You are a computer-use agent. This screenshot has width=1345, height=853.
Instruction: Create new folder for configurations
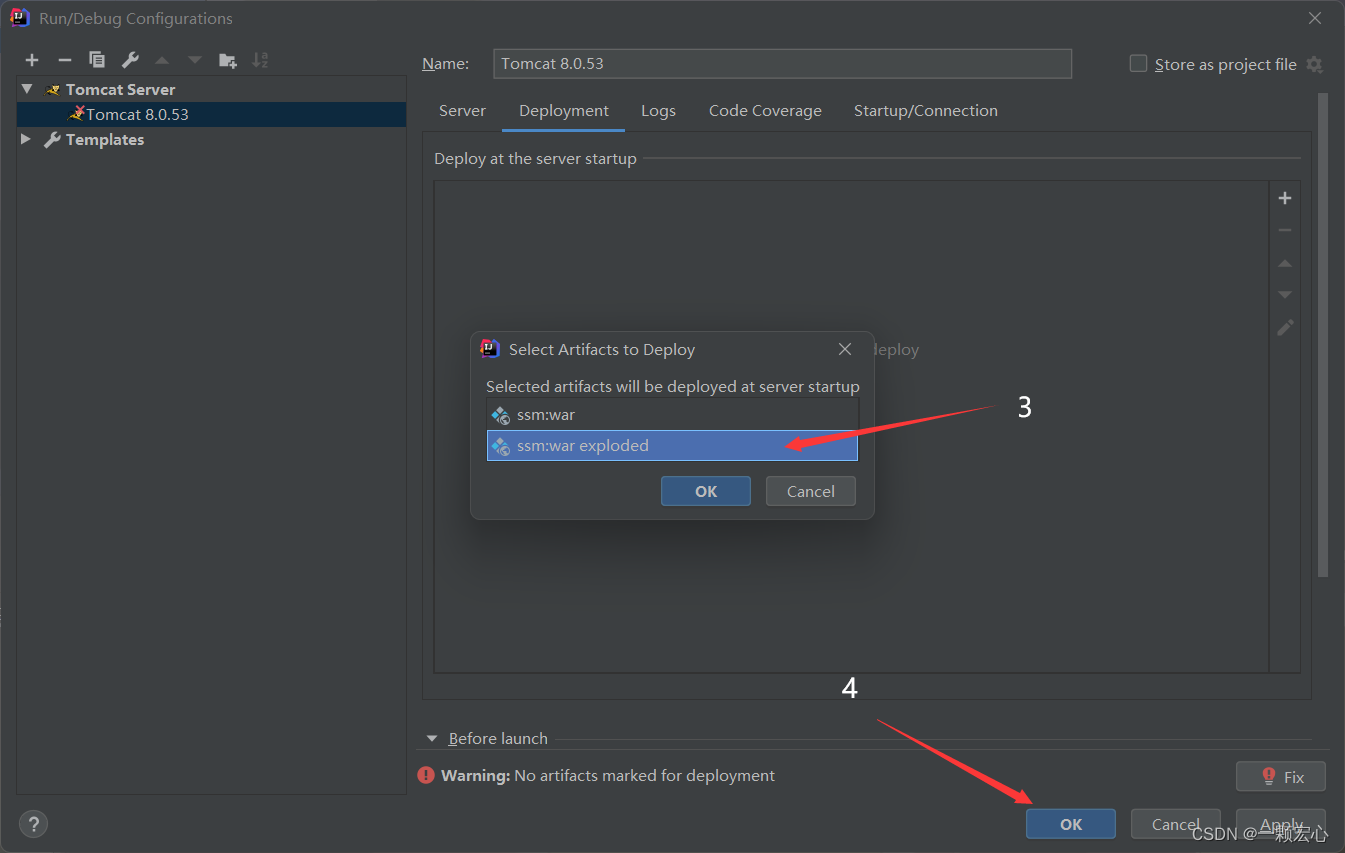tap(228, 60)
